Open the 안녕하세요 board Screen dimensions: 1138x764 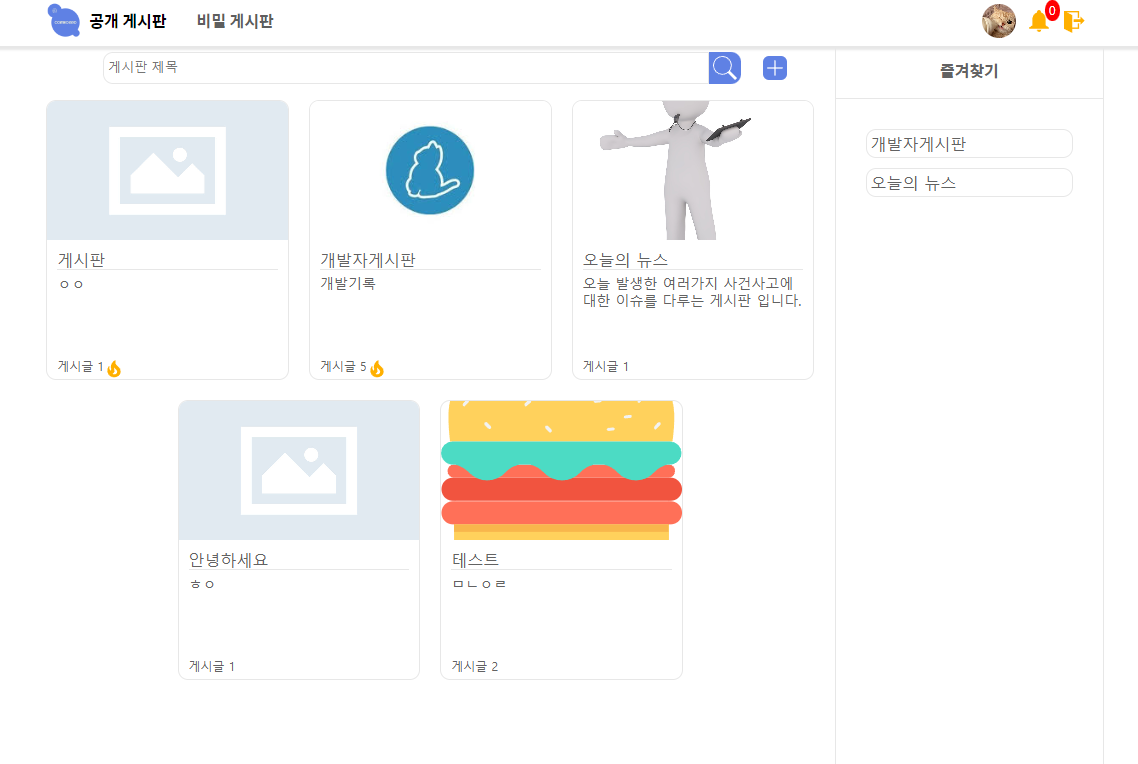pos(298,540)
